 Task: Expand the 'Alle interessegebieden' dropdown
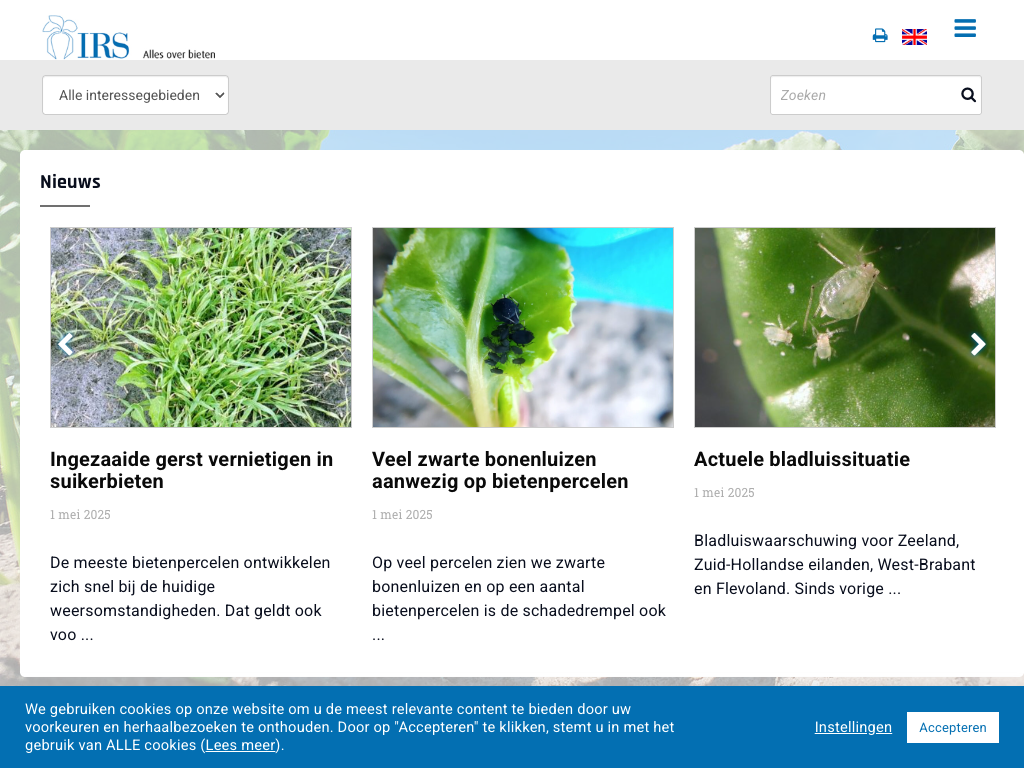coord(135,95)
